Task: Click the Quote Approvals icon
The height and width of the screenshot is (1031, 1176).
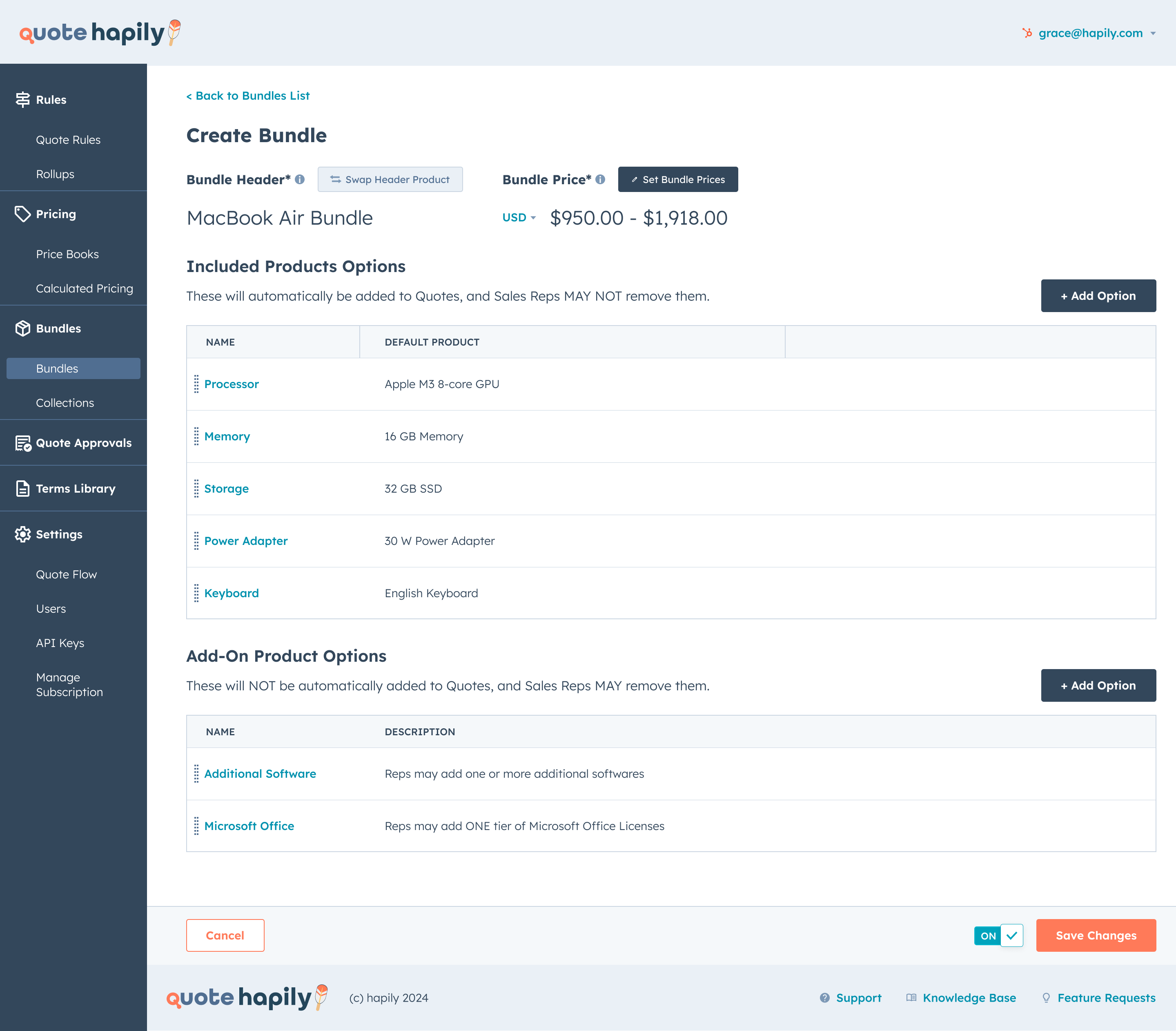Action: pos(23,443)
